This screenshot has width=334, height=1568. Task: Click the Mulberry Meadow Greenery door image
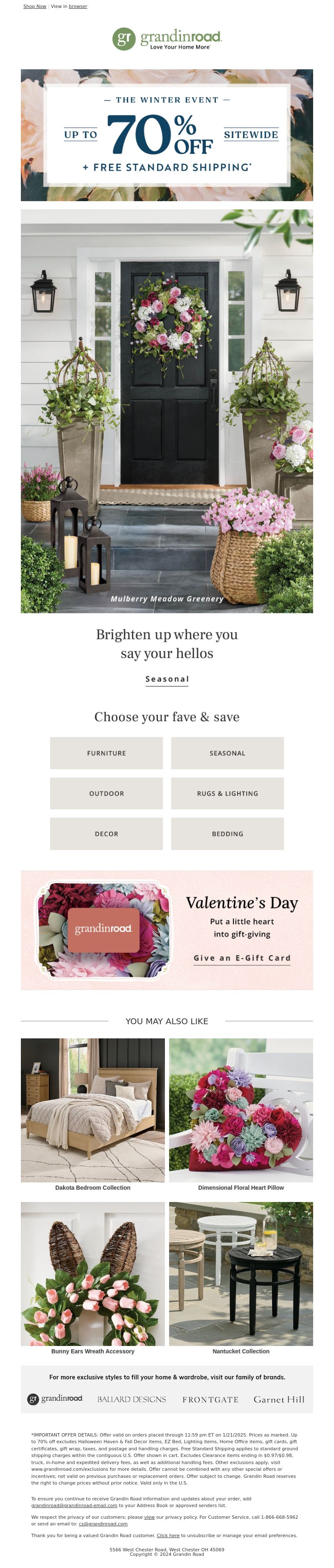coord(167,411)
